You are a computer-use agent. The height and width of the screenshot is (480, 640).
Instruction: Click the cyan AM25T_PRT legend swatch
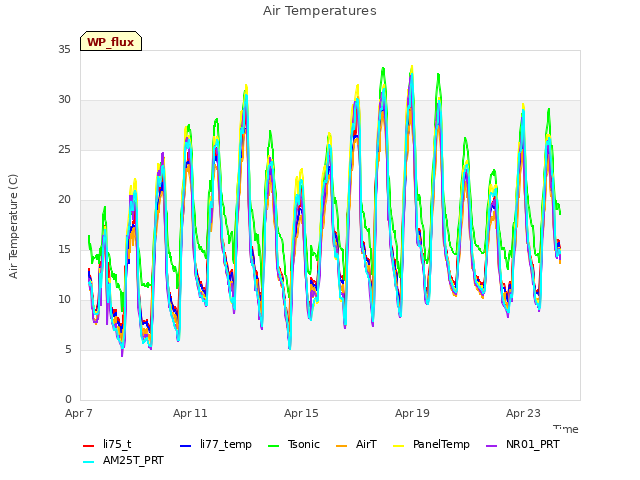click(89, 462)
